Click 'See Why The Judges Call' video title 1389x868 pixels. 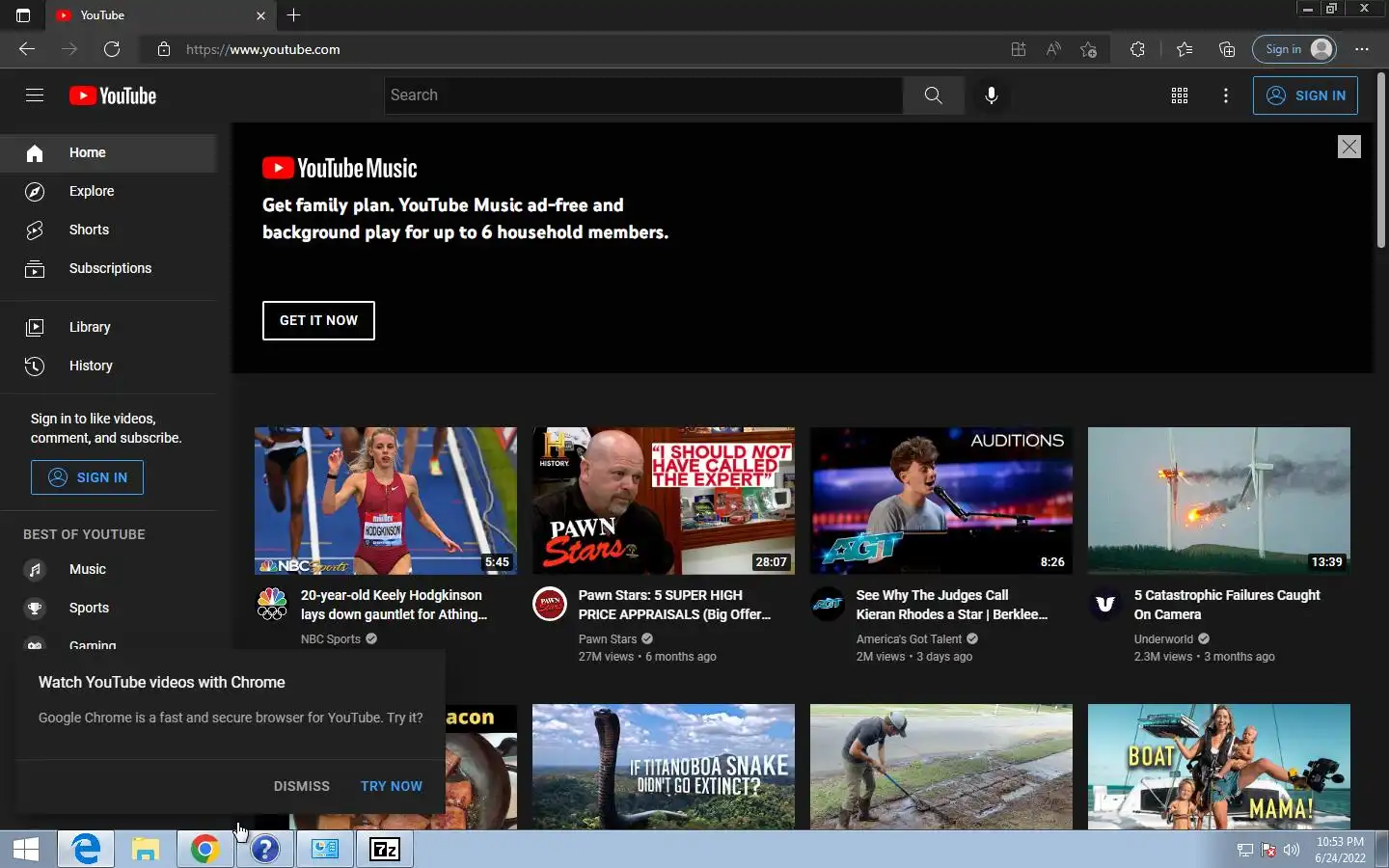(952, 605)
